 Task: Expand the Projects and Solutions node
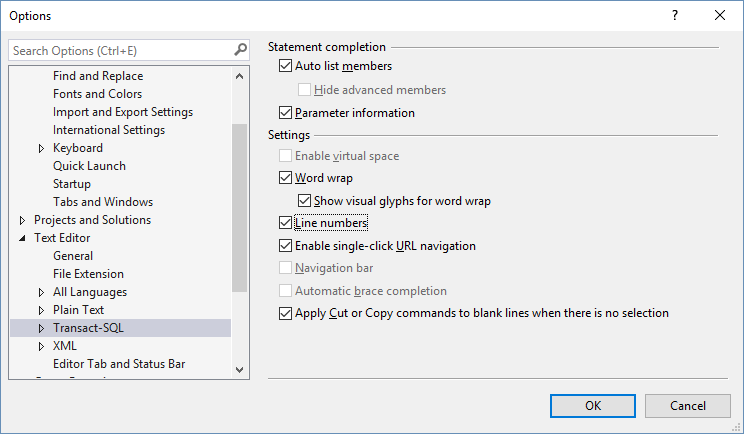point(23,220)
